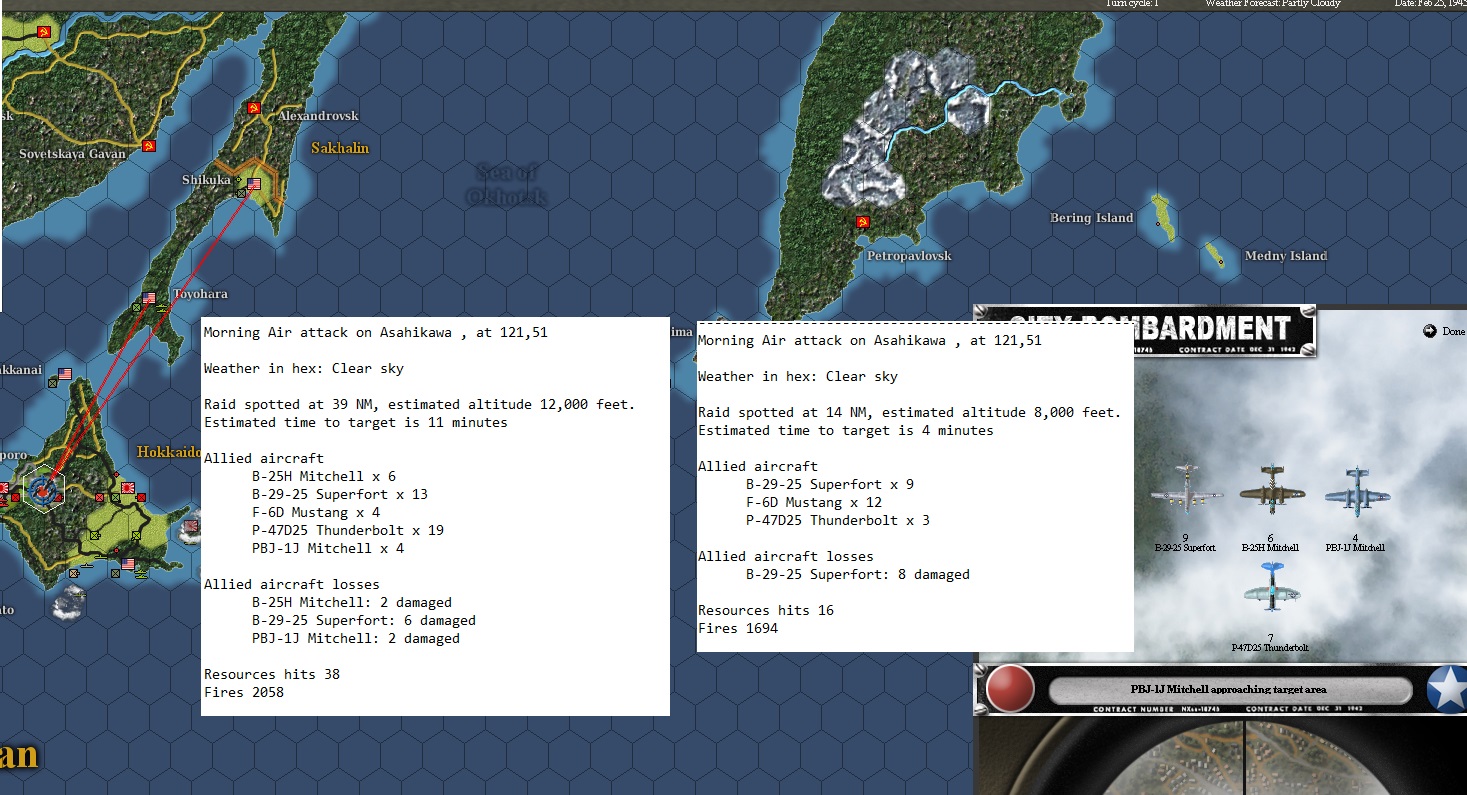The height and width of the screenshot is (795, 1467).
Task: Click the Sea of Okhotsk label
Action: [507, 184]
